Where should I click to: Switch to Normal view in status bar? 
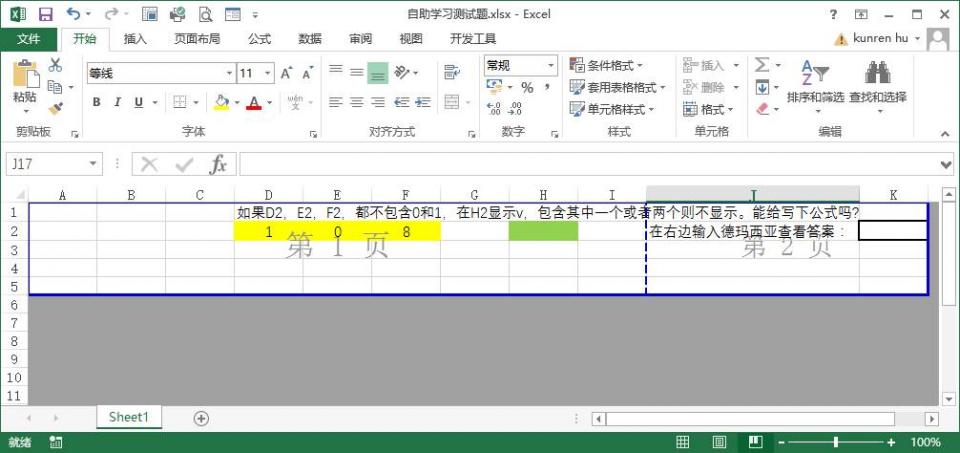click(683, 442)
